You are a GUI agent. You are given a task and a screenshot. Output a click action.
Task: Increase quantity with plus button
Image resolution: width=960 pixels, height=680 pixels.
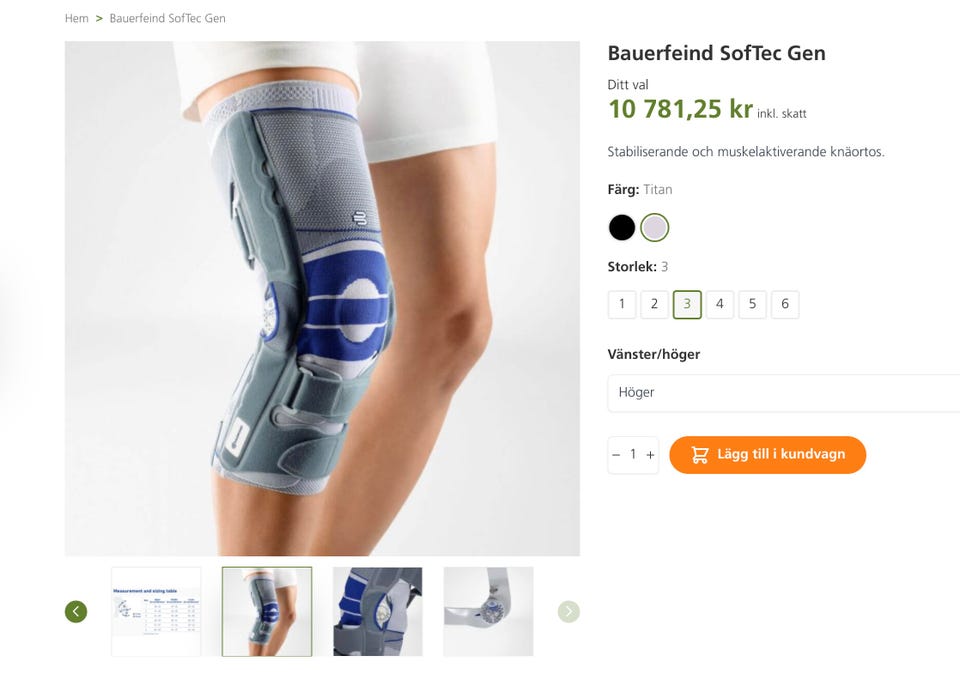tap(650, 455)
